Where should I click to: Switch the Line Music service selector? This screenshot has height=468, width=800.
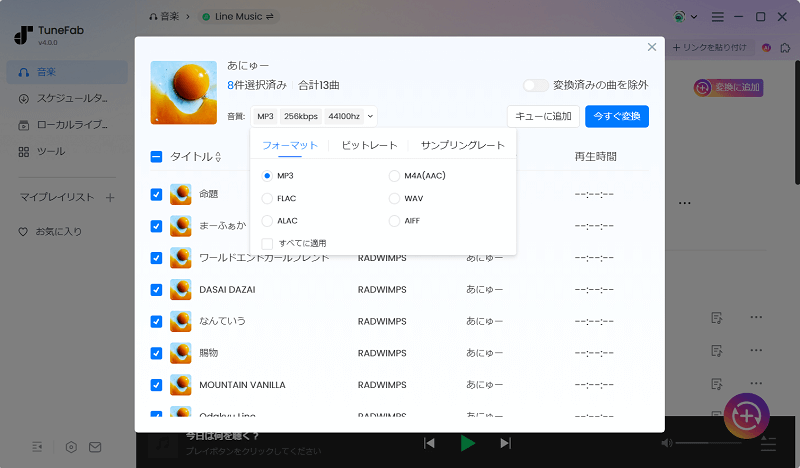point(238,17)
